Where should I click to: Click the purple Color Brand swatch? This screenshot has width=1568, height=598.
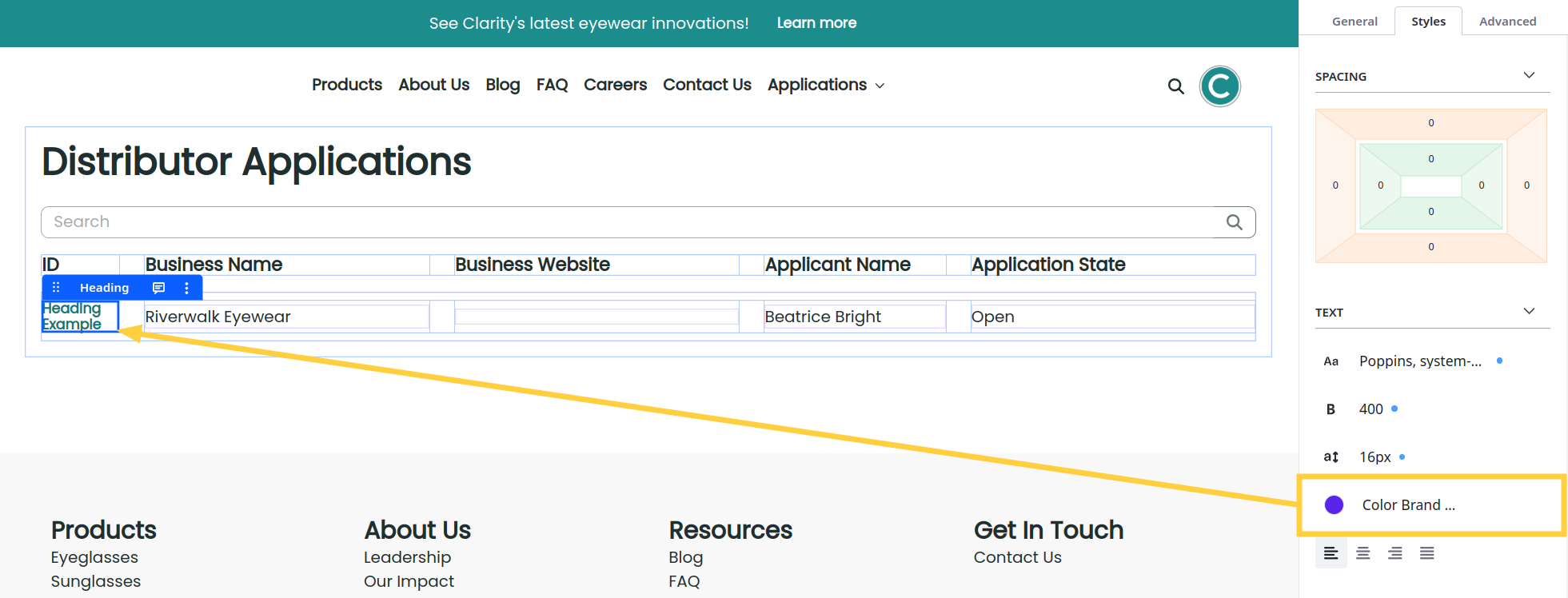pos(1334,504)
